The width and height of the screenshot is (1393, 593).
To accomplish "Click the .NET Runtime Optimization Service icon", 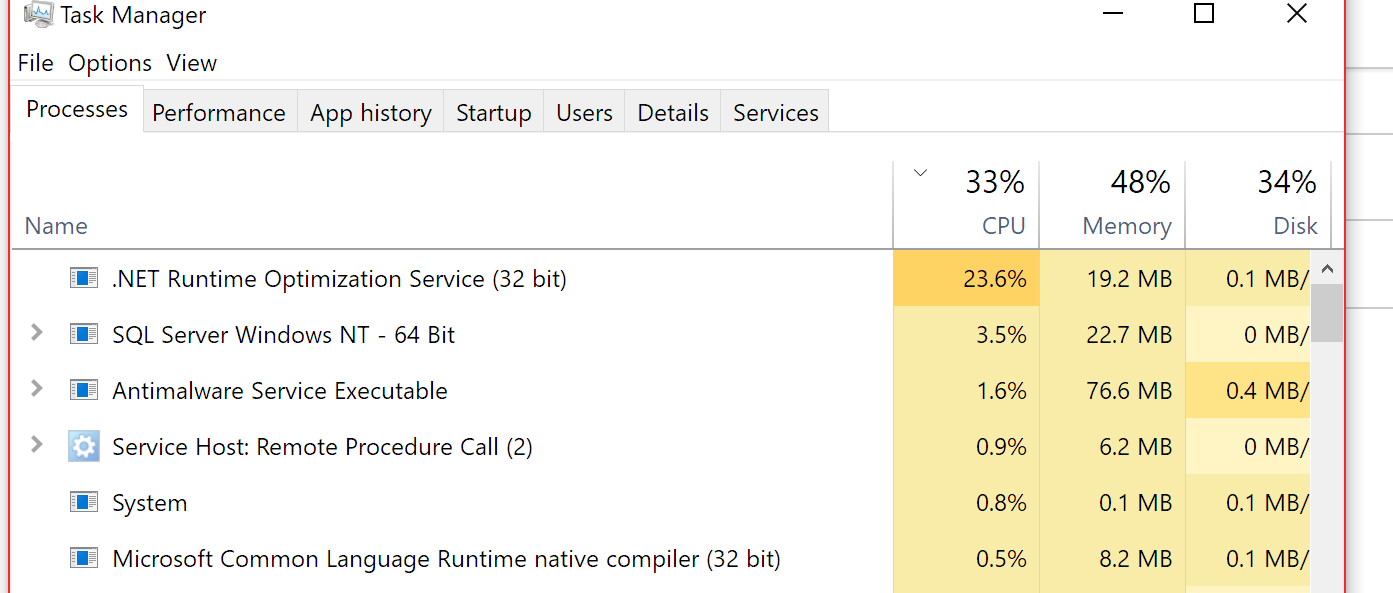I will point(84,278).
